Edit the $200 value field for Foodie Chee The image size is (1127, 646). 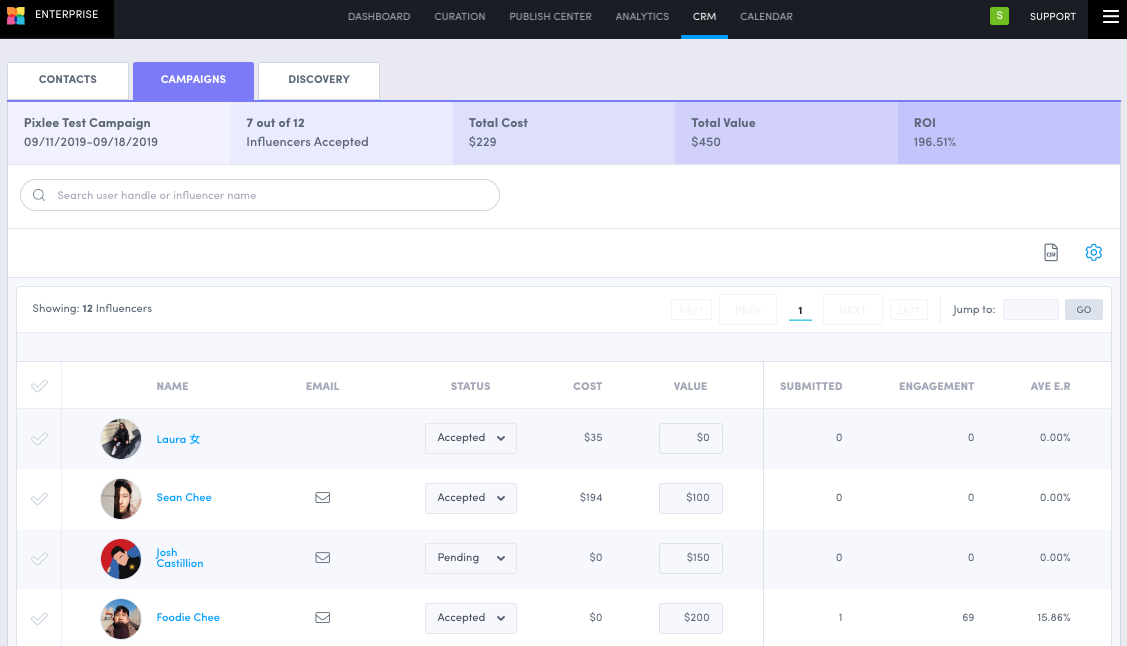[690, 617]
